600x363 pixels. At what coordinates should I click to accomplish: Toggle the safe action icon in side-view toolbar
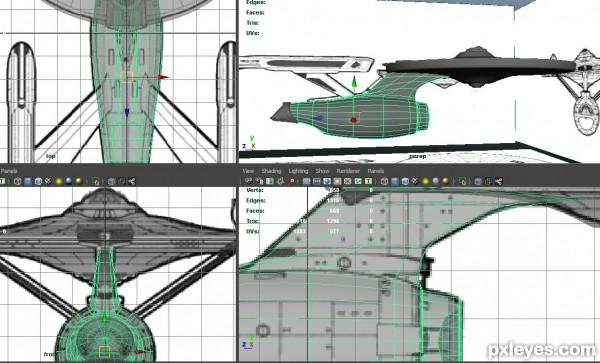[358, 181]
